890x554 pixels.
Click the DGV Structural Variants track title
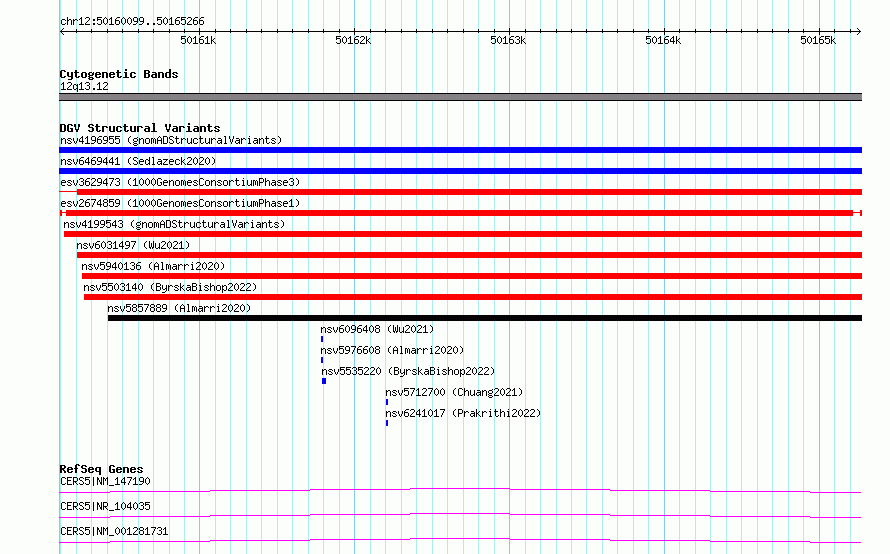click(140, 128)
